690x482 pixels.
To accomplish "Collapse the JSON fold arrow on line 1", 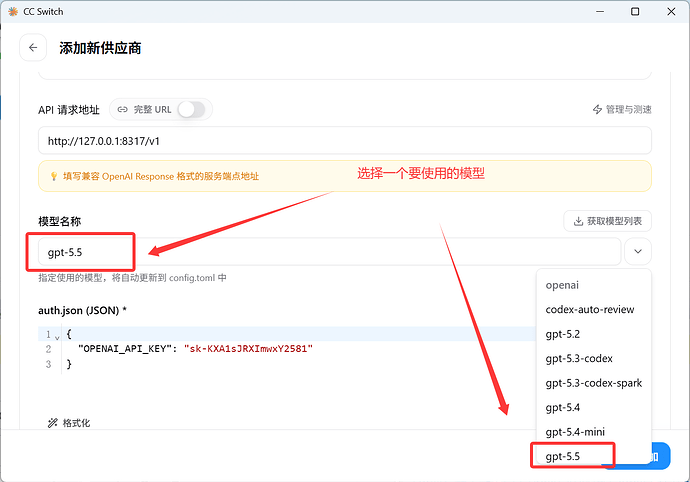I will [57, 338].
